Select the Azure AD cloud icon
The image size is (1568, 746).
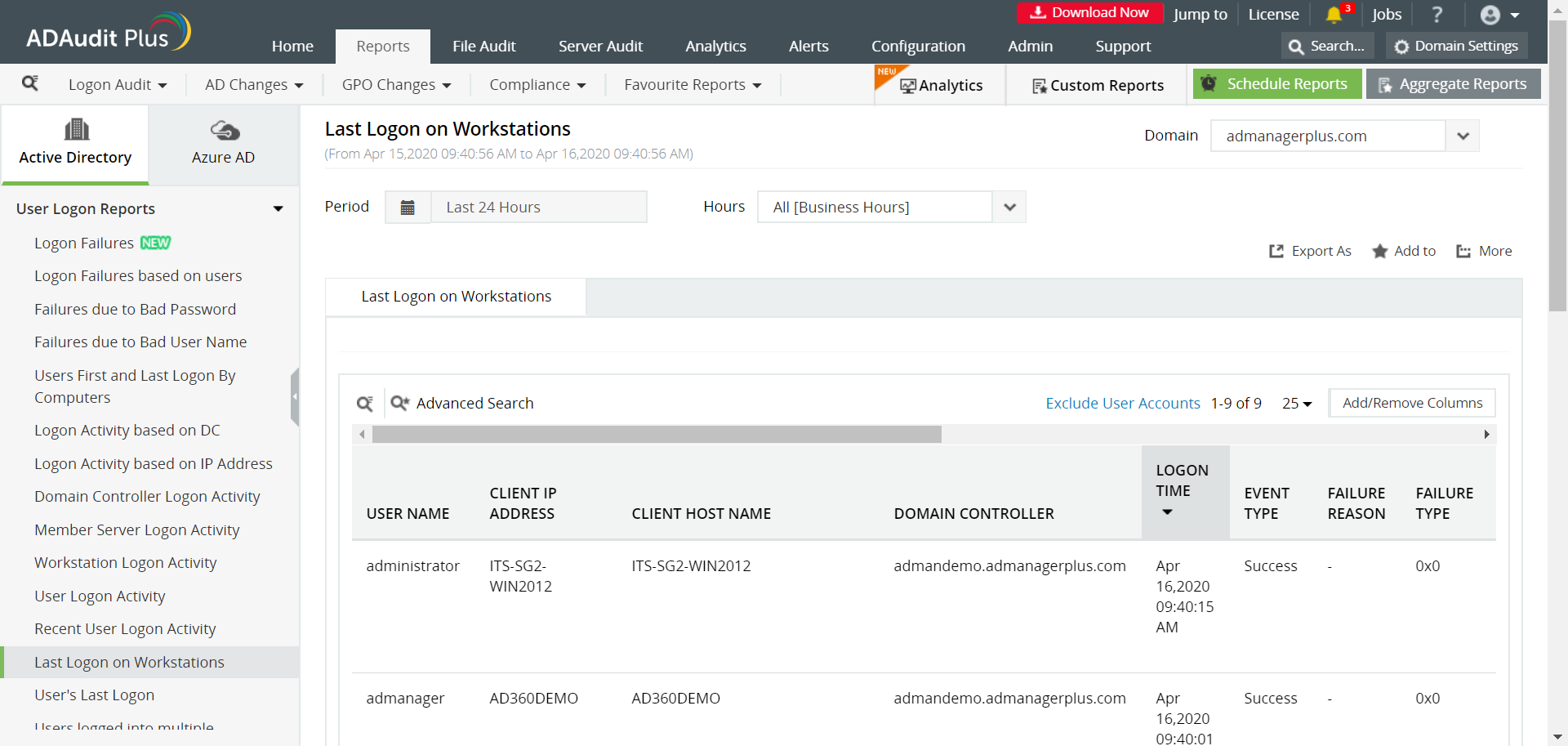click(223, 131)
